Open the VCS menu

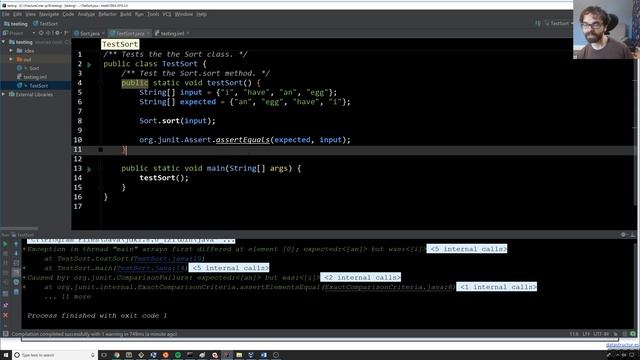pyautogui.click(x=167, y=14)
